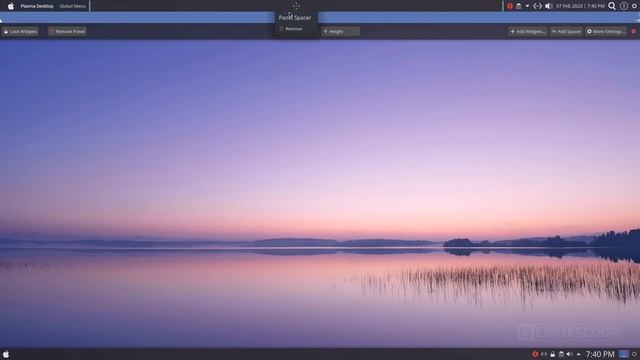Click Add Spacer button
Image resolution: width=640 pixels, height=360 pixels.
566,31
